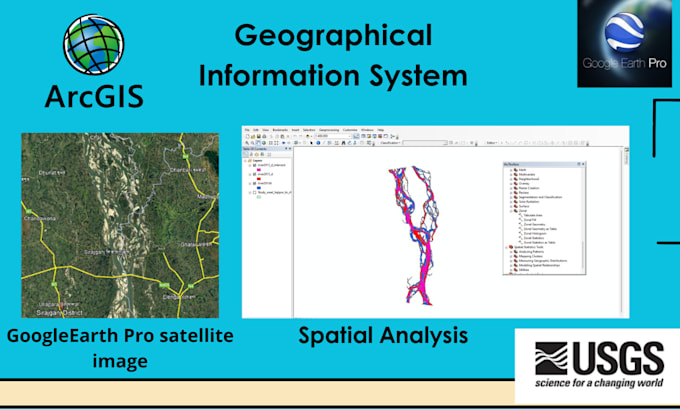The width and height of the screenshot is (680, 409).
Task: Open the Customize menu
Action: tap(350, 130)
